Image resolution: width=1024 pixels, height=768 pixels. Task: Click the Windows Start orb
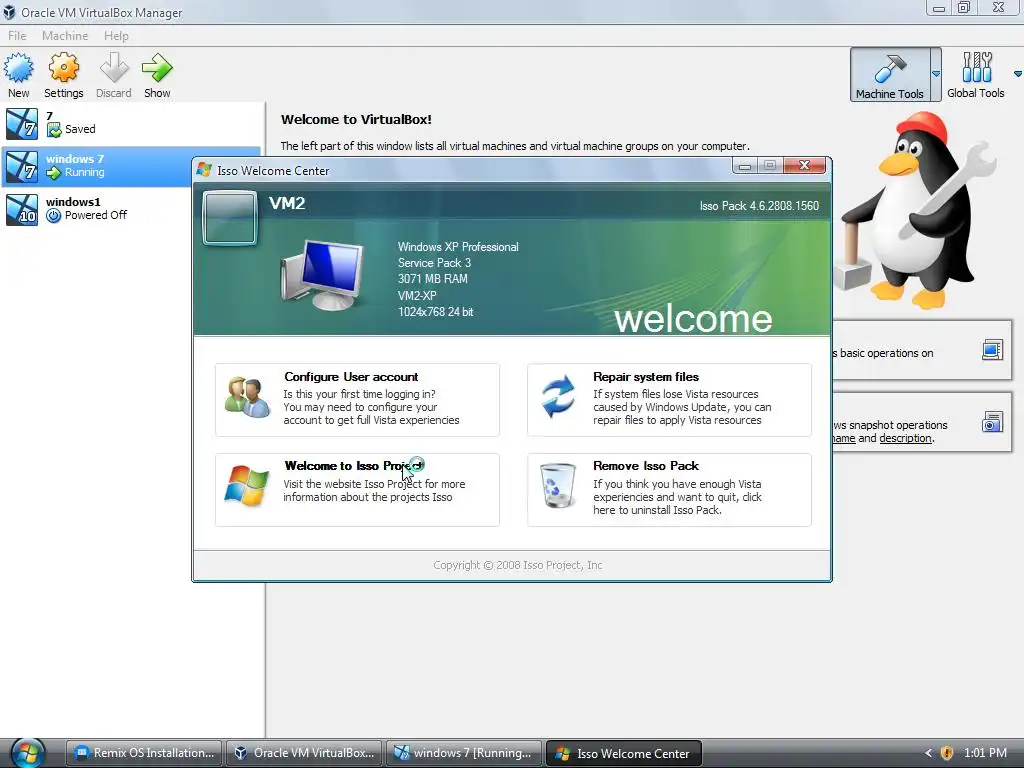27,752
